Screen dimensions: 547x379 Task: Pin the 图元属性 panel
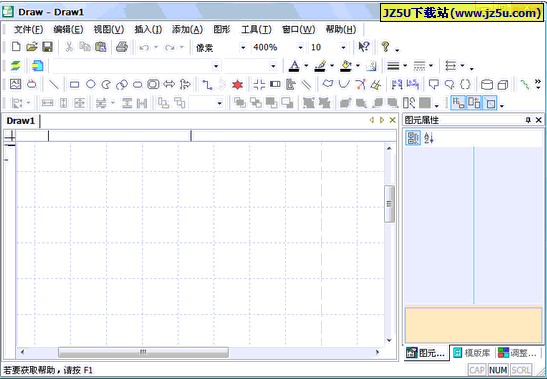528,120
